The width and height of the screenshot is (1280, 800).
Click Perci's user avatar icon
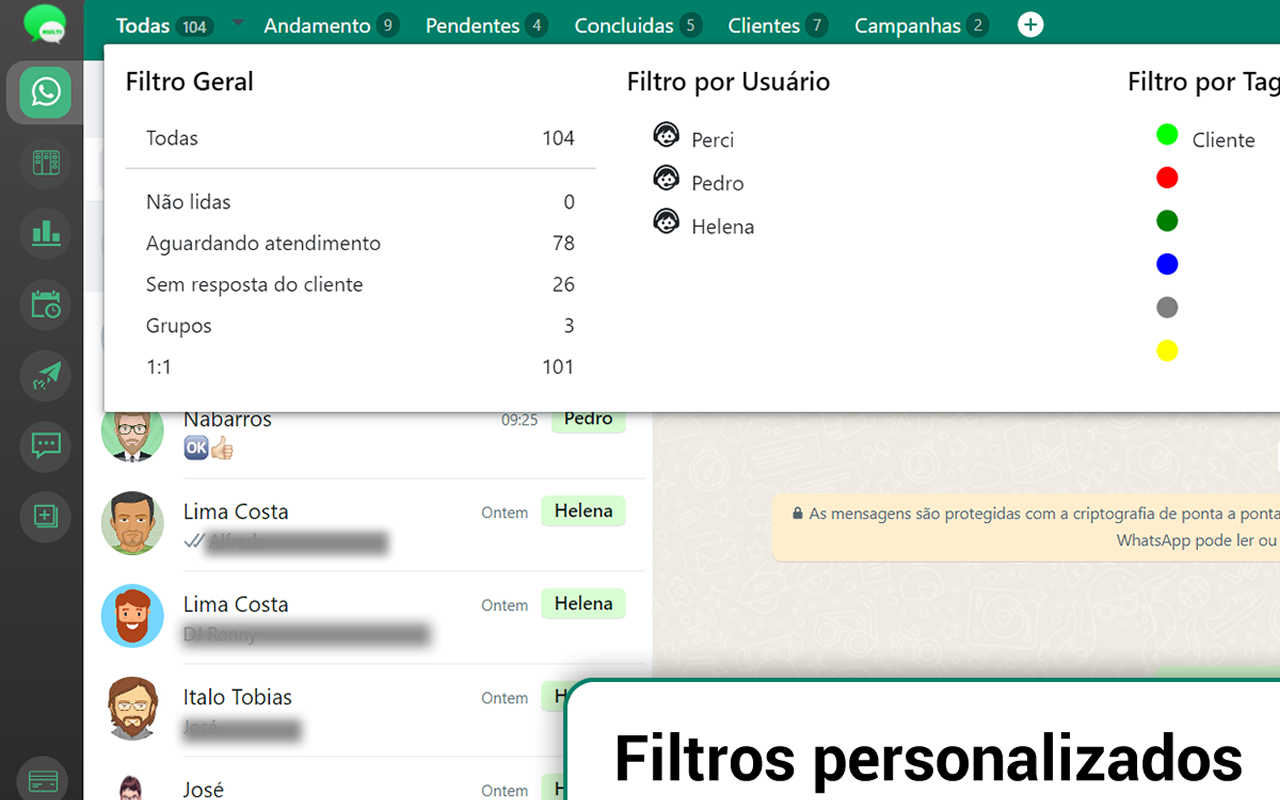[x=666, y=135]
